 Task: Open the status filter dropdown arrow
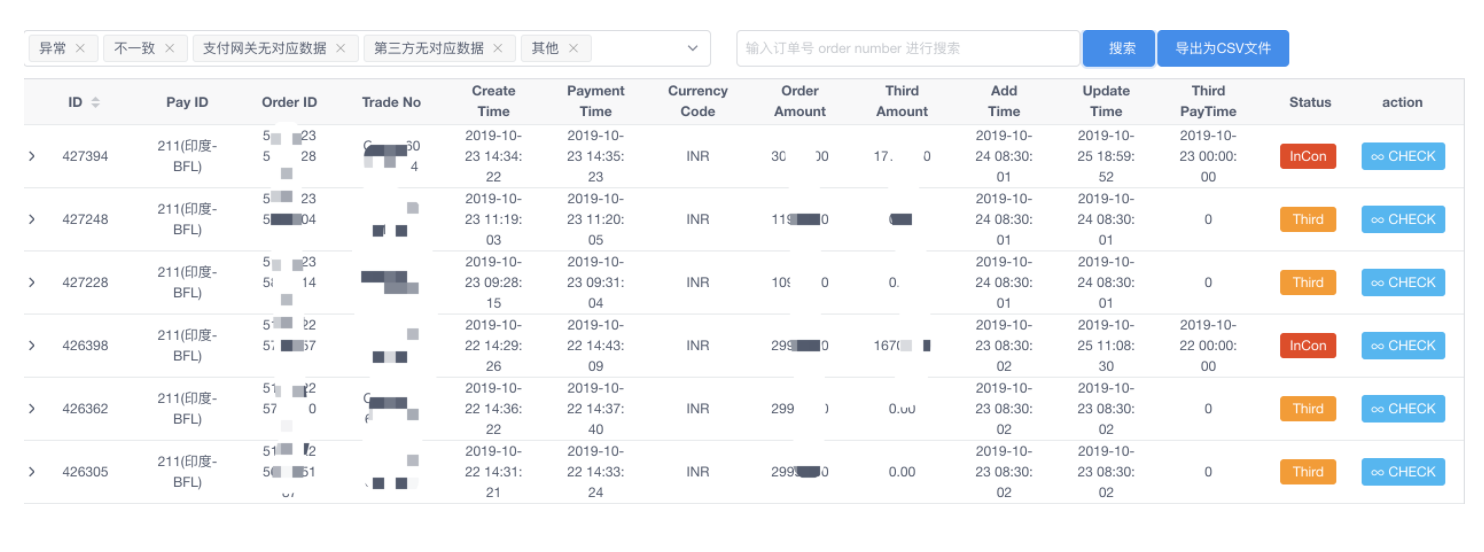[x=692, y=48]
